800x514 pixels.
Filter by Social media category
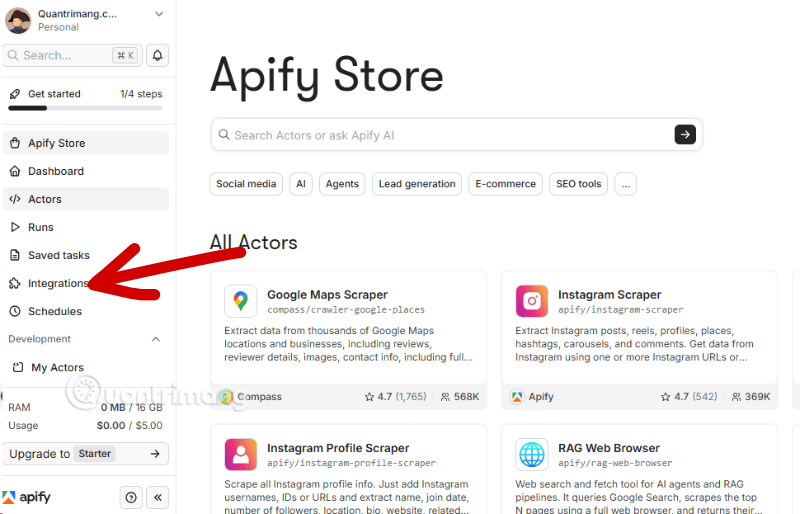coord(246,184)
